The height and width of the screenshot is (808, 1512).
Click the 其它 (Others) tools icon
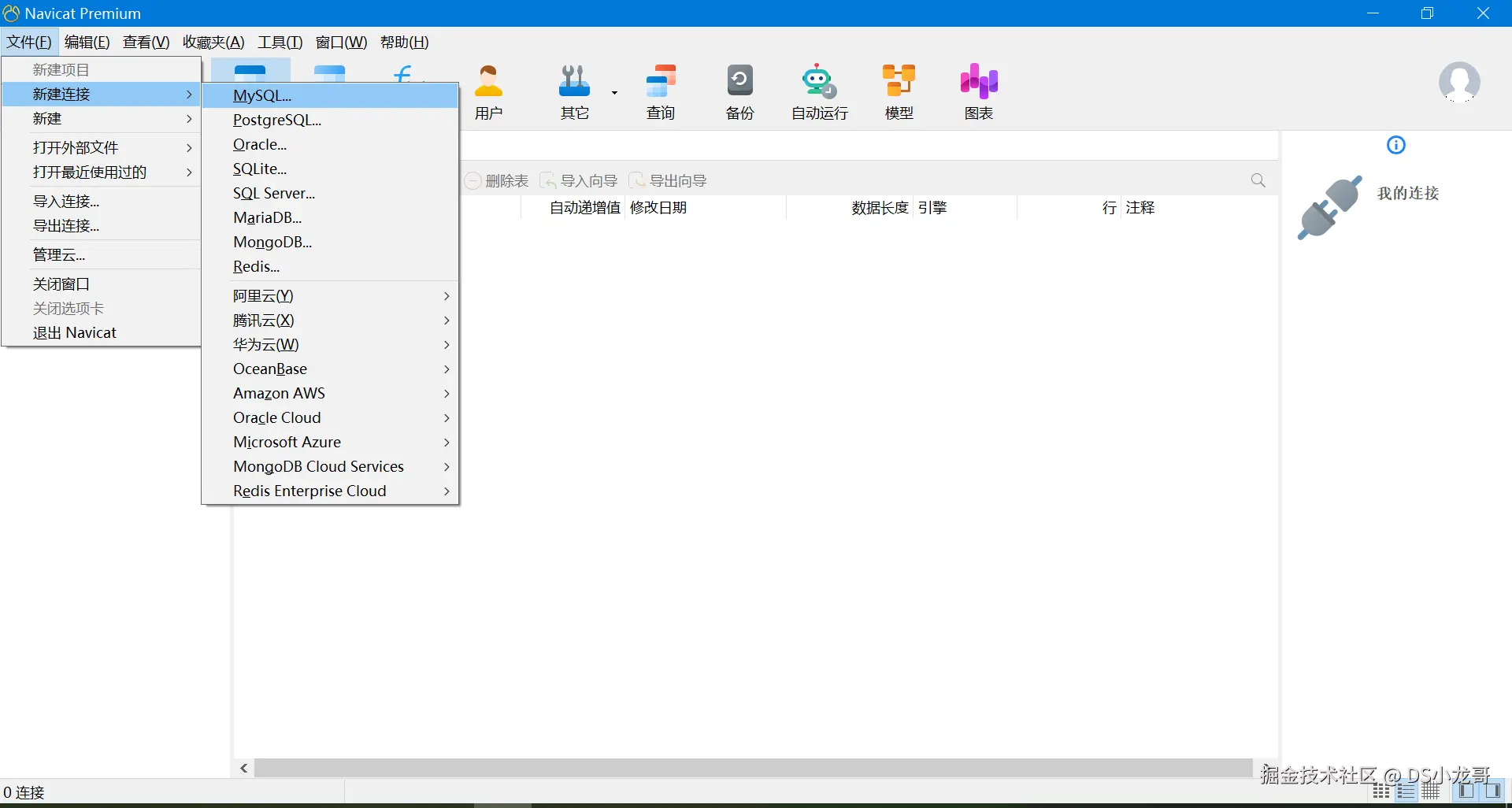[575, 92]
